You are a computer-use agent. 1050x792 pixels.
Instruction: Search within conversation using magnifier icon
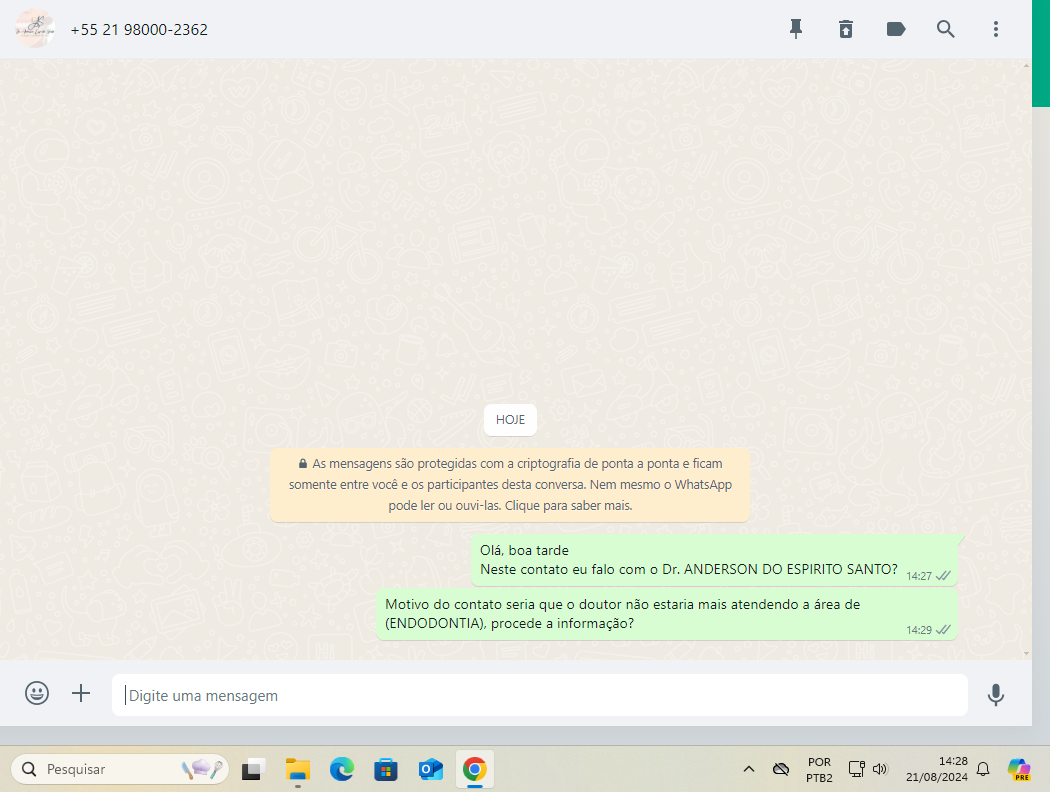(946, 29)
